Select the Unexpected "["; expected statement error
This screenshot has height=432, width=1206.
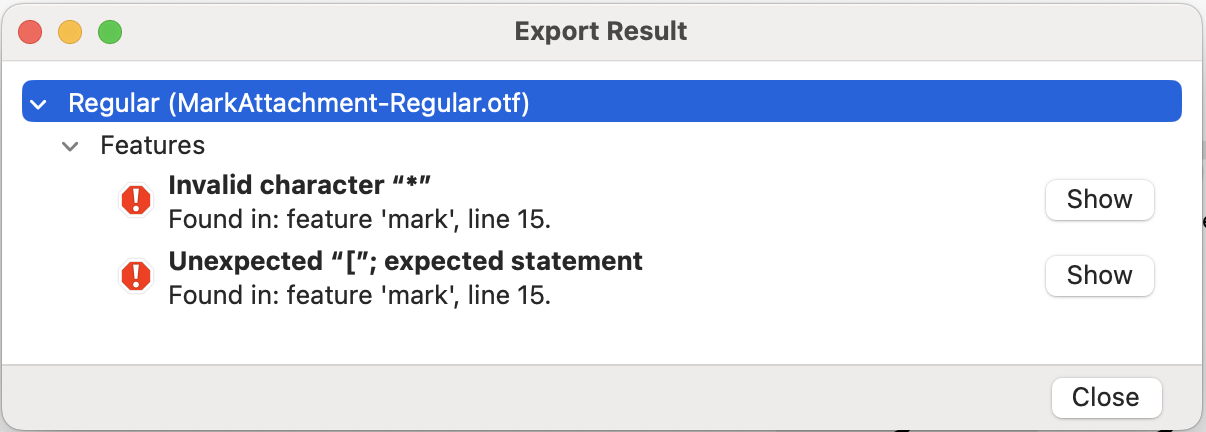point(405,262)
